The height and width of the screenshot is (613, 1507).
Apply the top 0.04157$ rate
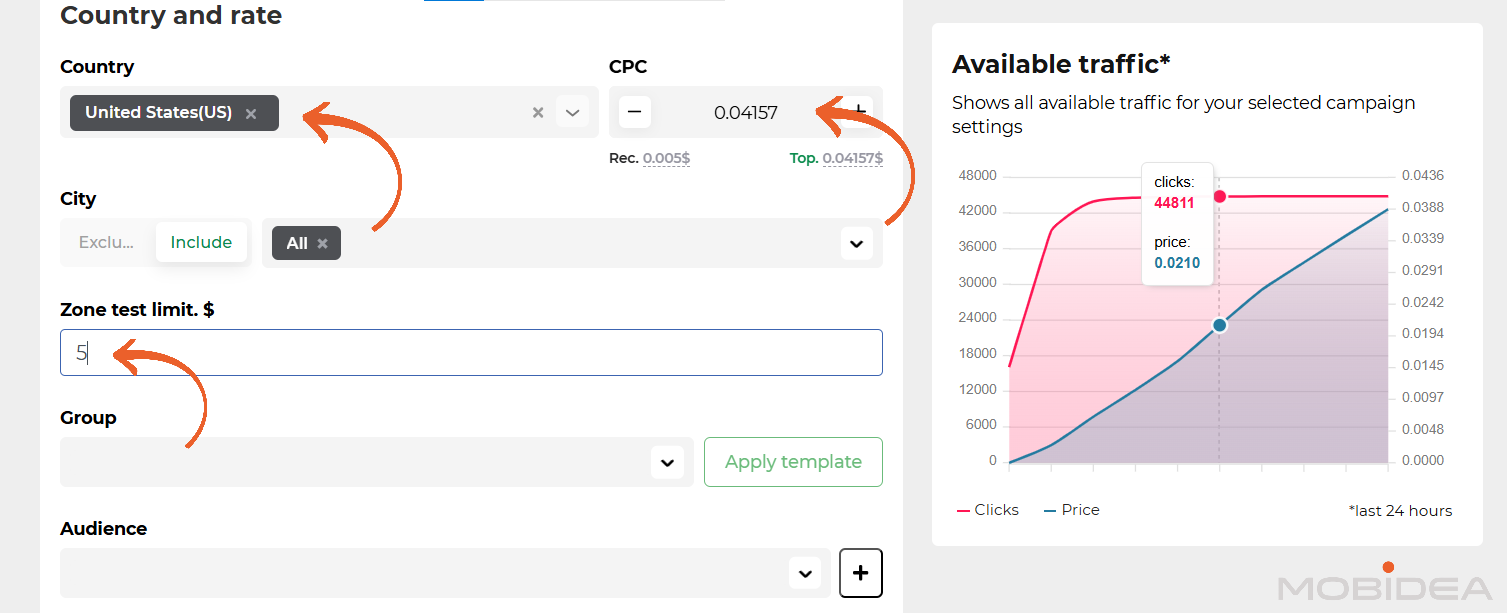point(852,158)
